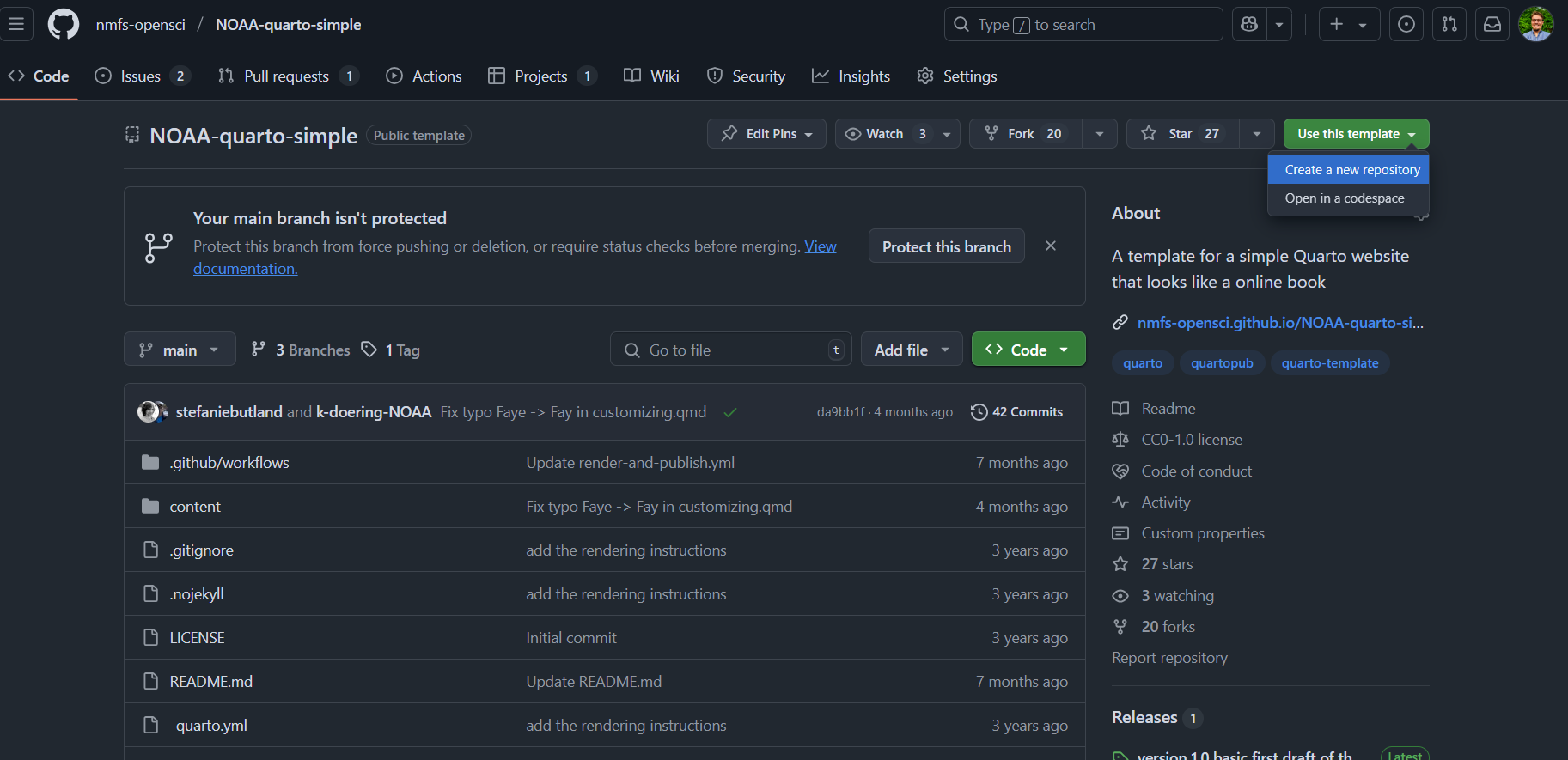
Task: Click the book icon beside Readme
Action: coord(1120,408)
